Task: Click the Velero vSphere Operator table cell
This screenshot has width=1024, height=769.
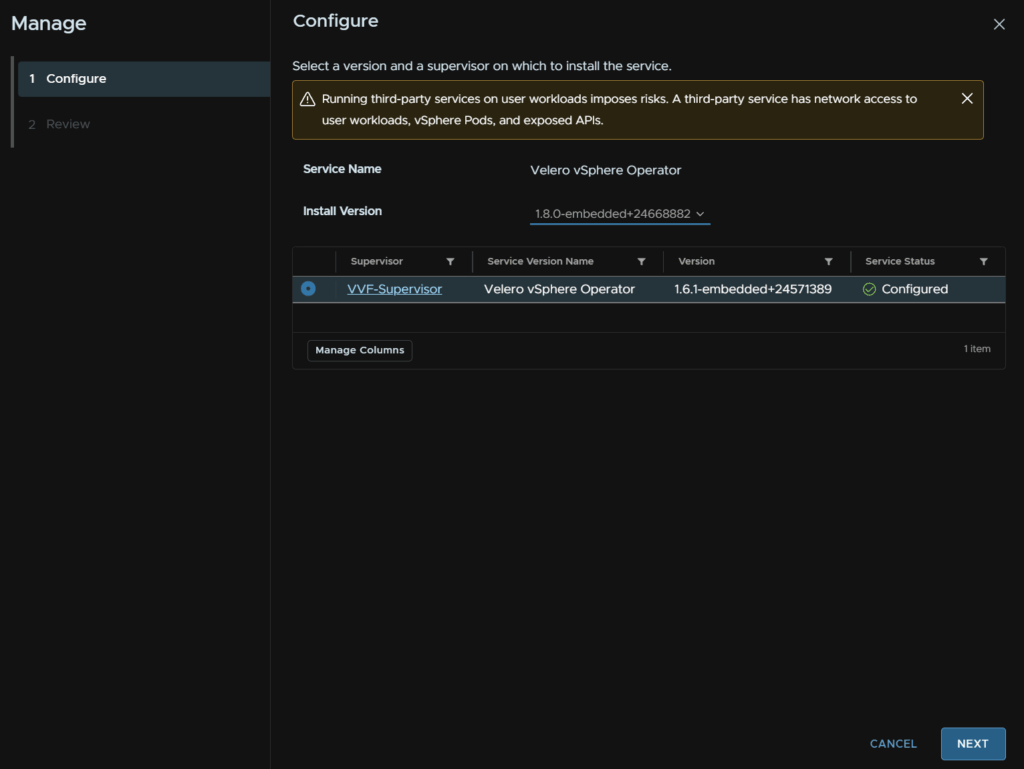Action: click(x=559, y=289)
